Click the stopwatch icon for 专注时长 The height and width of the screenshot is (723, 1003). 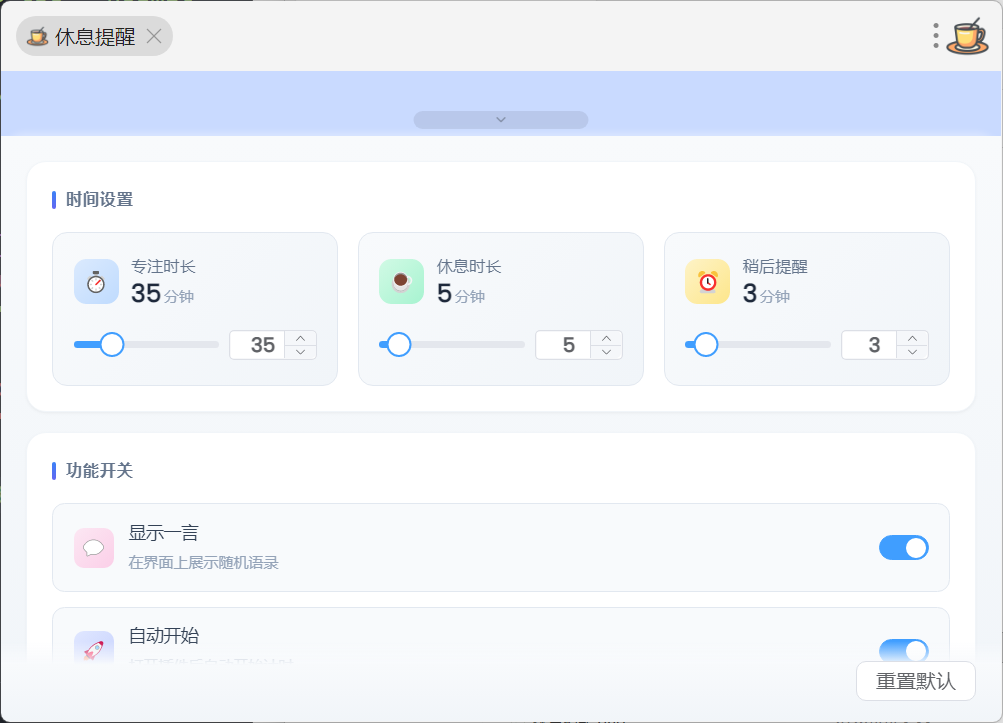[x=96, y=282]
